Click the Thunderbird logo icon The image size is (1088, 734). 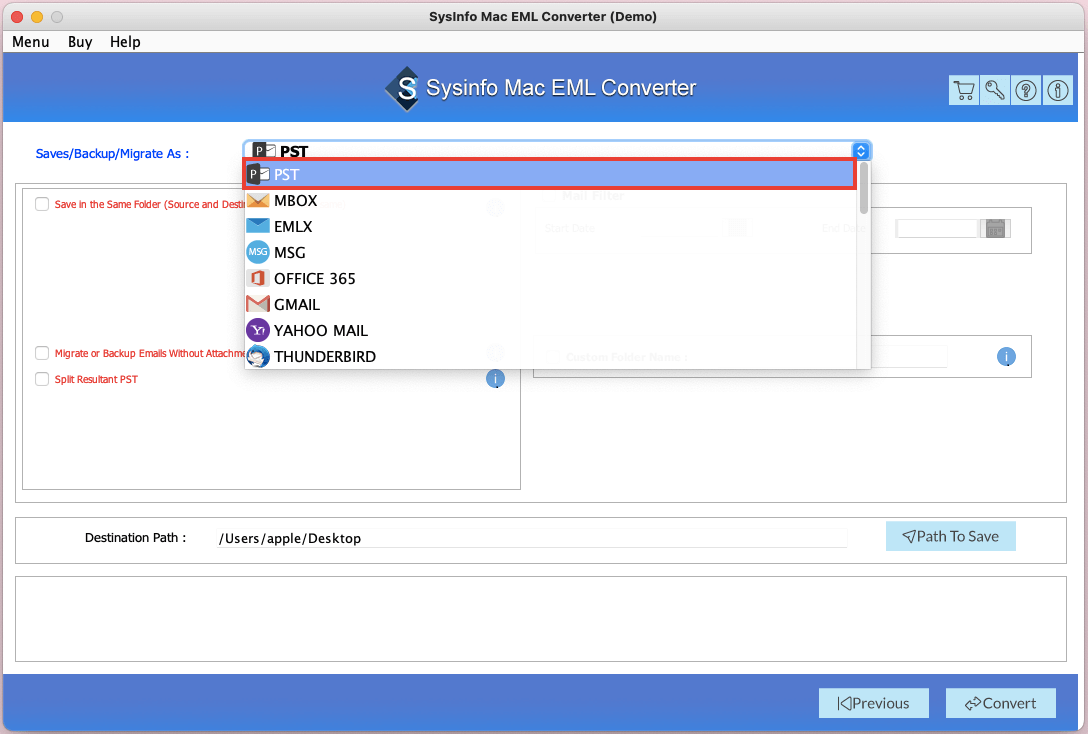click(258, 357)
